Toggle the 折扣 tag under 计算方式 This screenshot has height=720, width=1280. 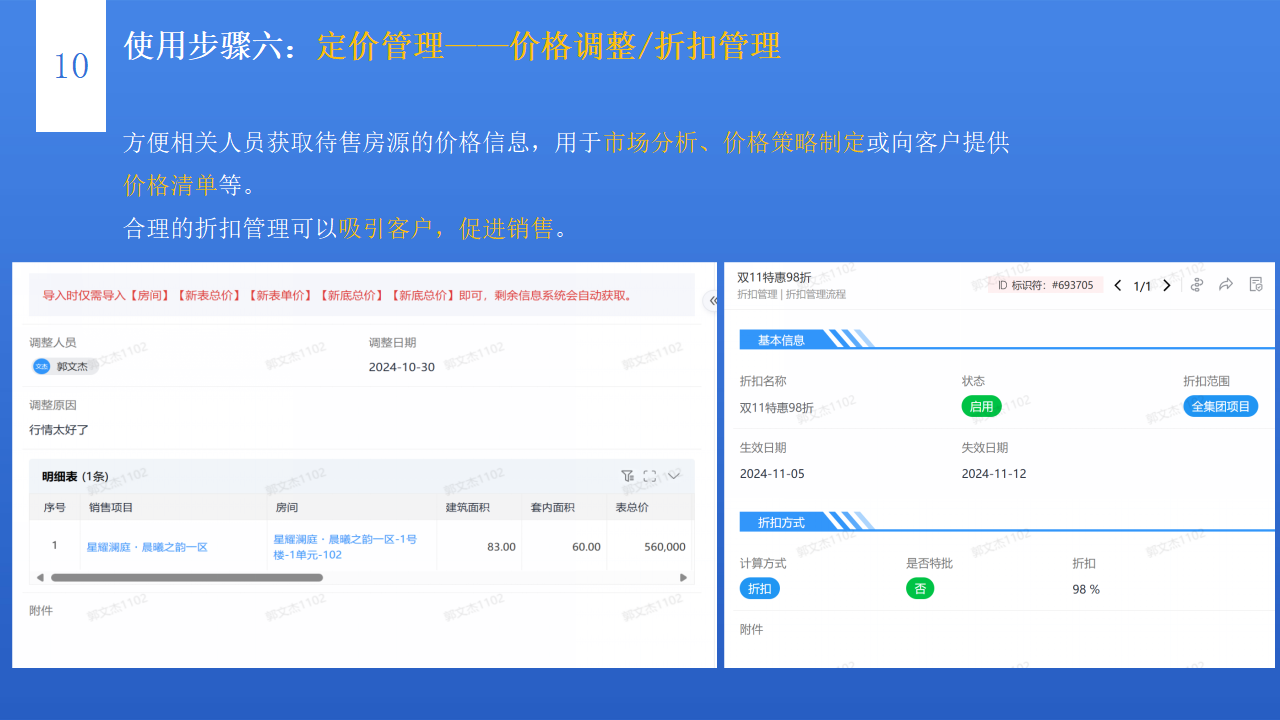click(760, 588)
